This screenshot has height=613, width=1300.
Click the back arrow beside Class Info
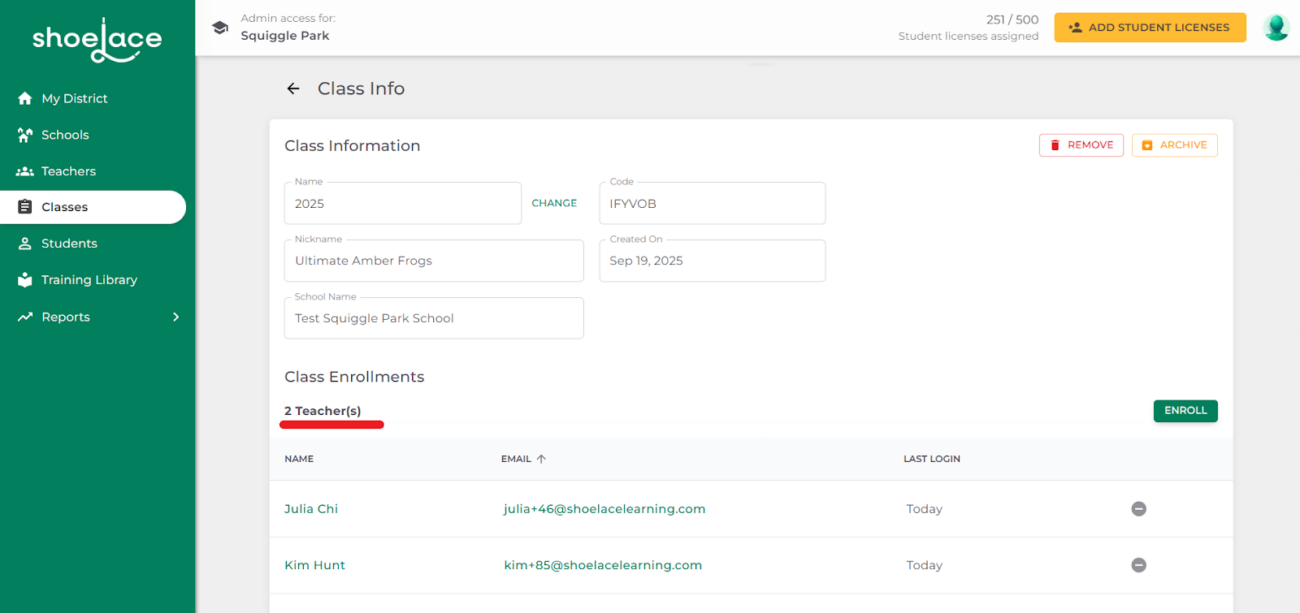(x=293, y=89)
